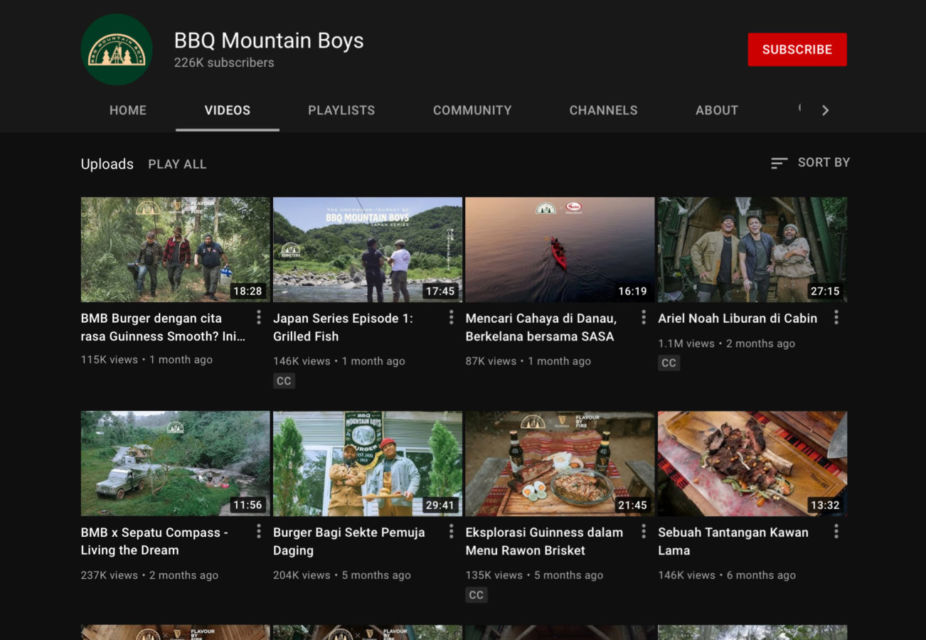The height and width of the screenshot is (640, 926).
Task: Open options menu for Burger Bagi Sekte video
Action: pyautogui.click(x=451, y=532)
